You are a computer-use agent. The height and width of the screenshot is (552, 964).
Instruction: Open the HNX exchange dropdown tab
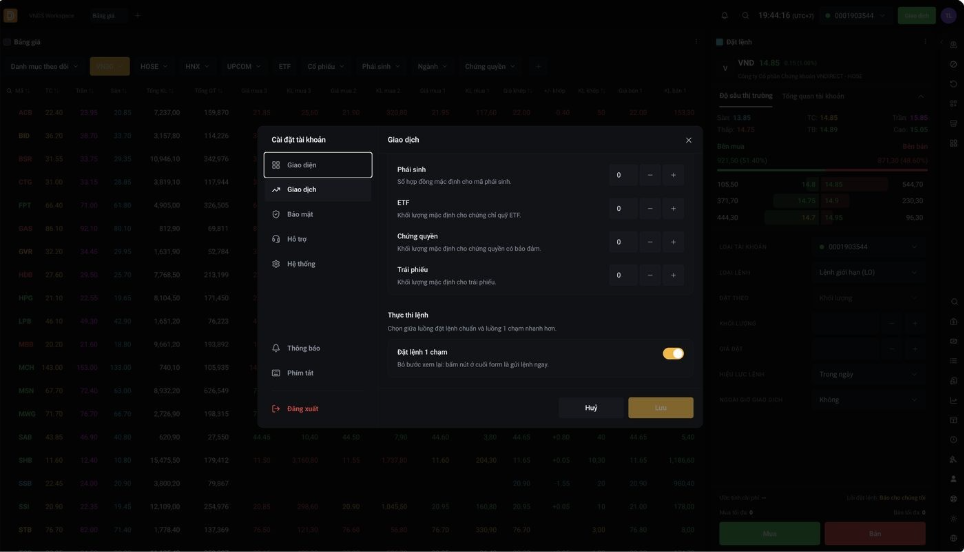(x=197, y=66)
